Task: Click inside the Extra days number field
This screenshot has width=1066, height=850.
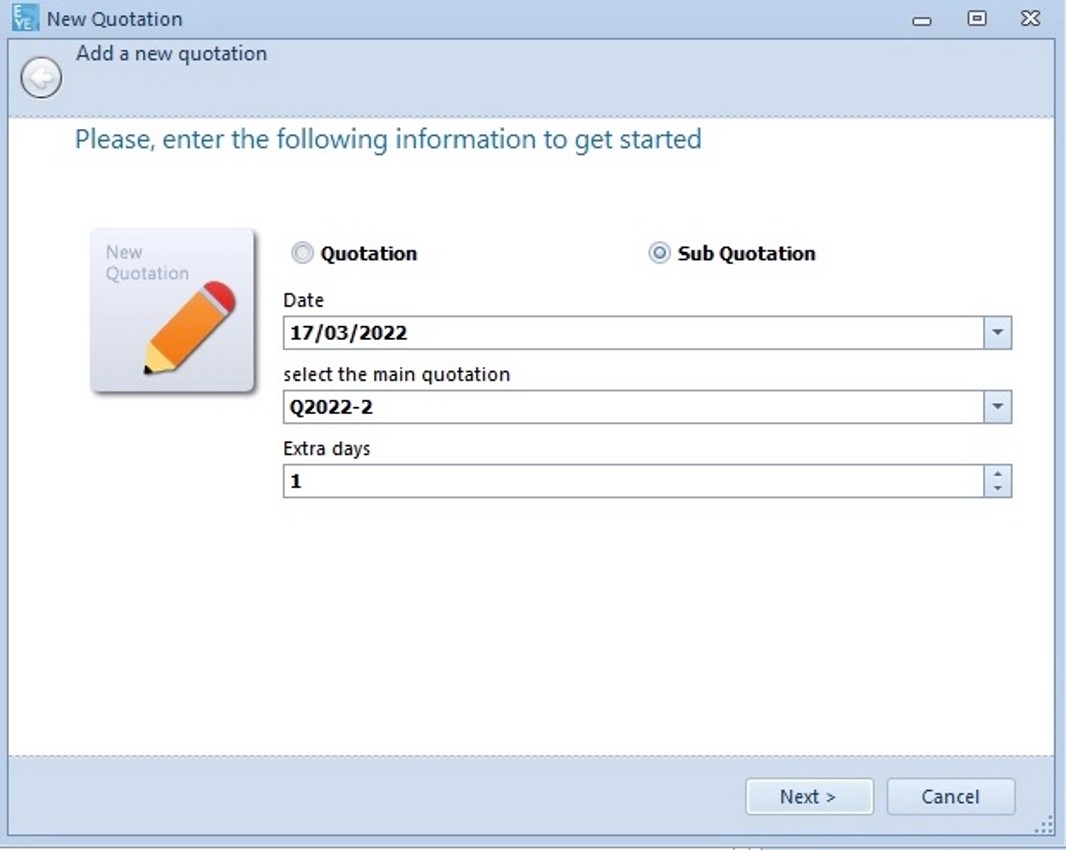Action: (x=634, y=481)
